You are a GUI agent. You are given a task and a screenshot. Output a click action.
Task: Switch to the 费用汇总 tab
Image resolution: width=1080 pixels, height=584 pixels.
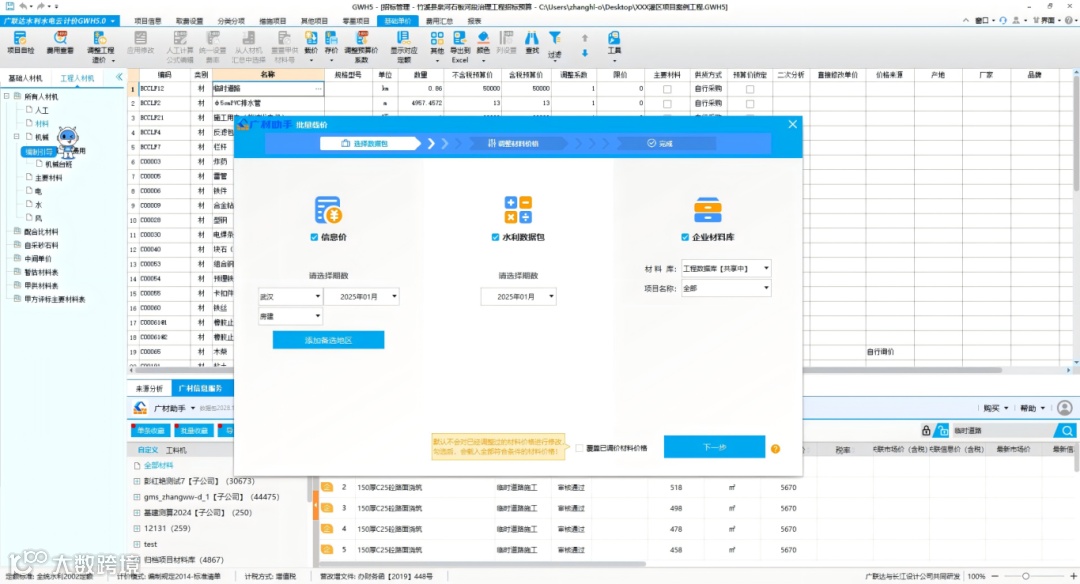[439, 21]
